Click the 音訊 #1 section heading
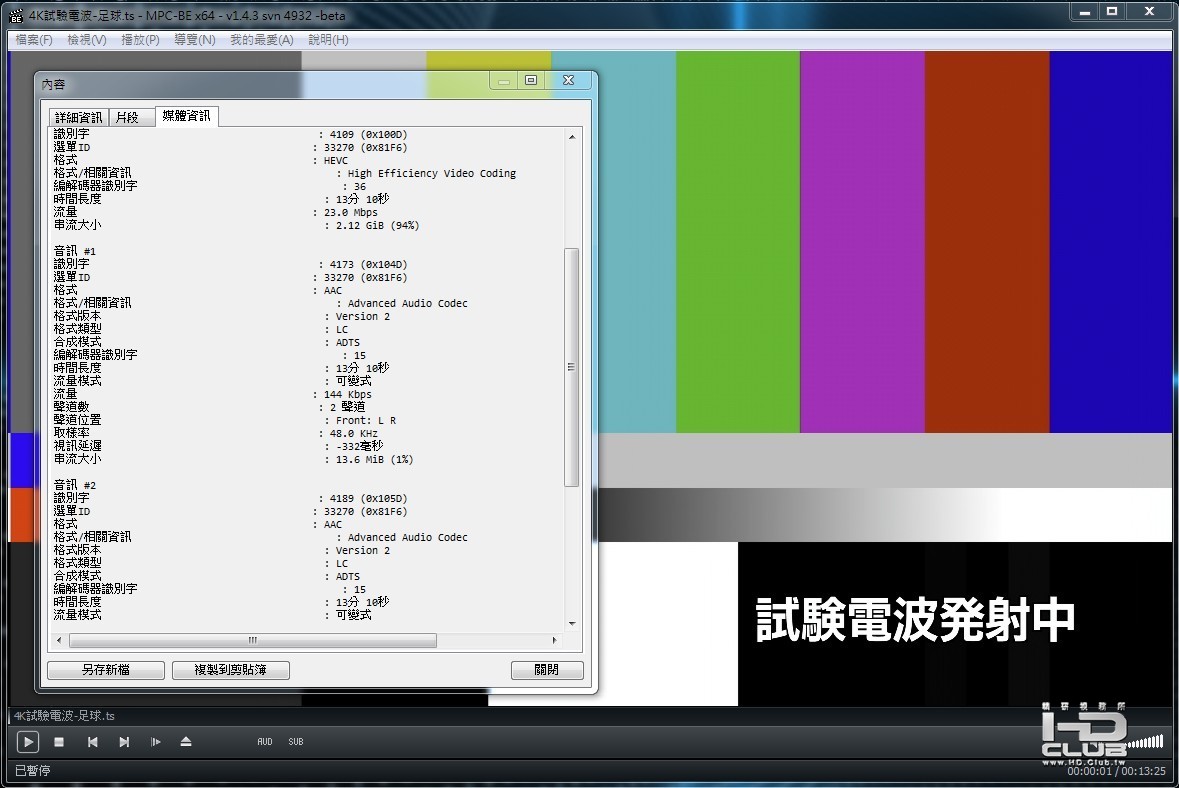 (74, 251)
